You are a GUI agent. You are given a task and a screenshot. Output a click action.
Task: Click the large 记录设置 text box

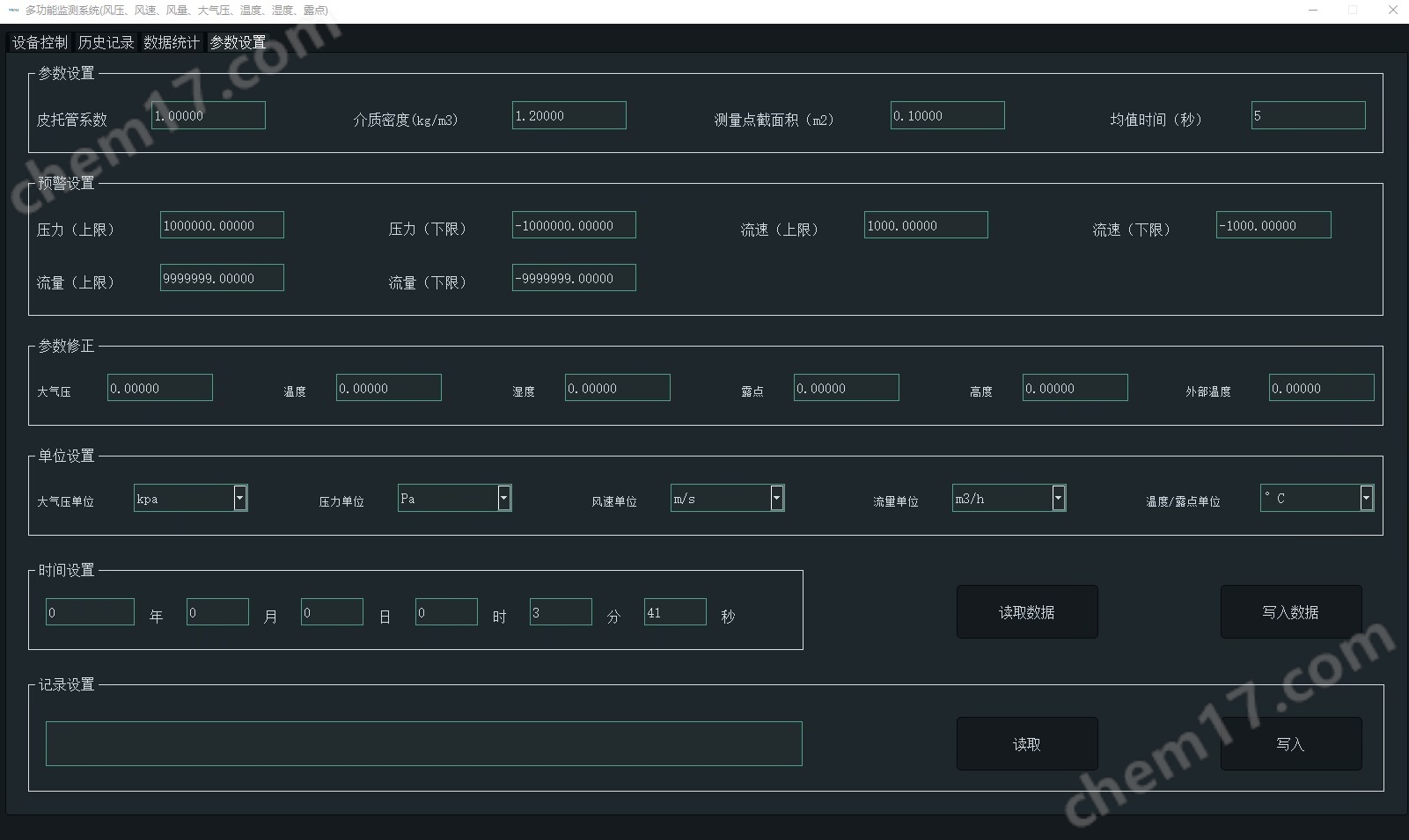tap(423, 743)
